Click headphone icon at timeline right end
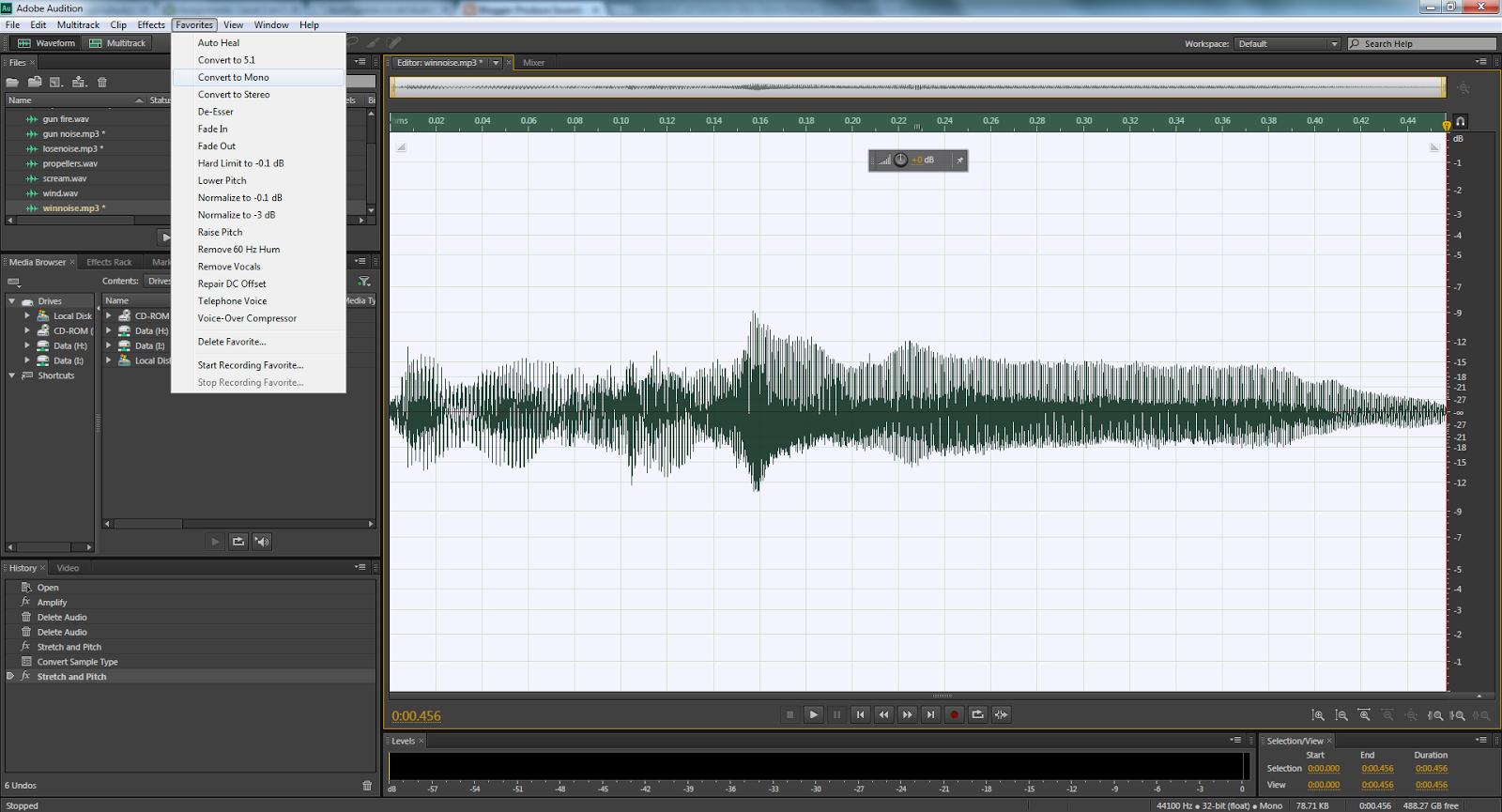Viewport: 1502px width, 812px height. point(1461,122)
